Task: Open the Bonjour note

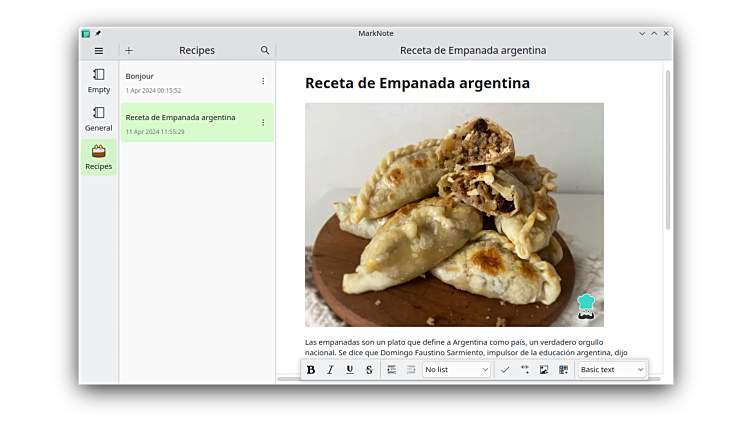Action: 185,82
